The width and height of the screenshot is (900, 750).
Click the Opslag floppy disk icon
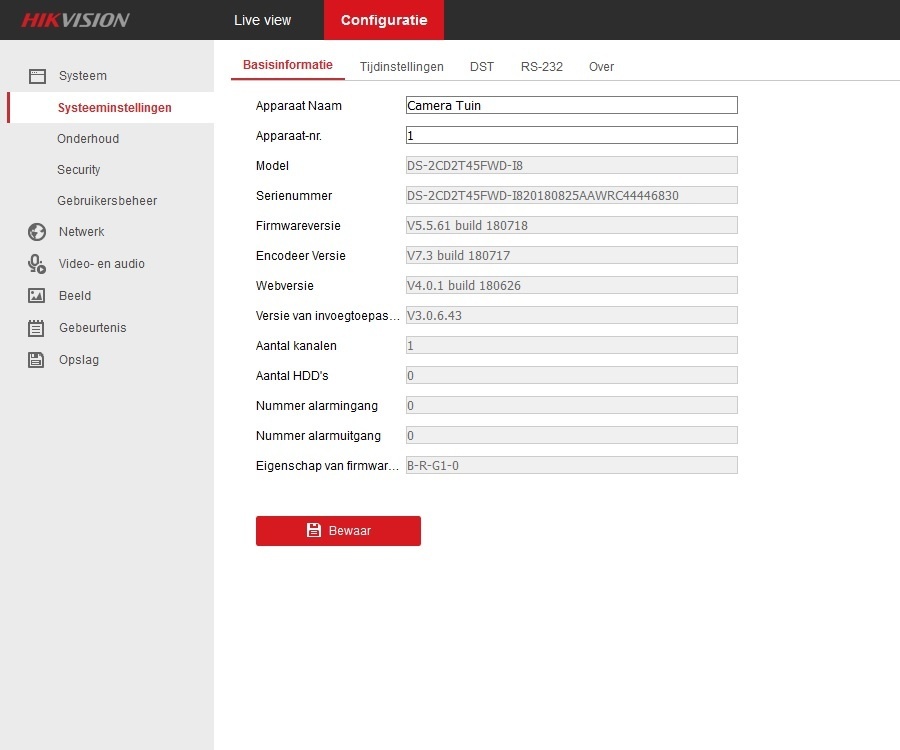[36, 360]
